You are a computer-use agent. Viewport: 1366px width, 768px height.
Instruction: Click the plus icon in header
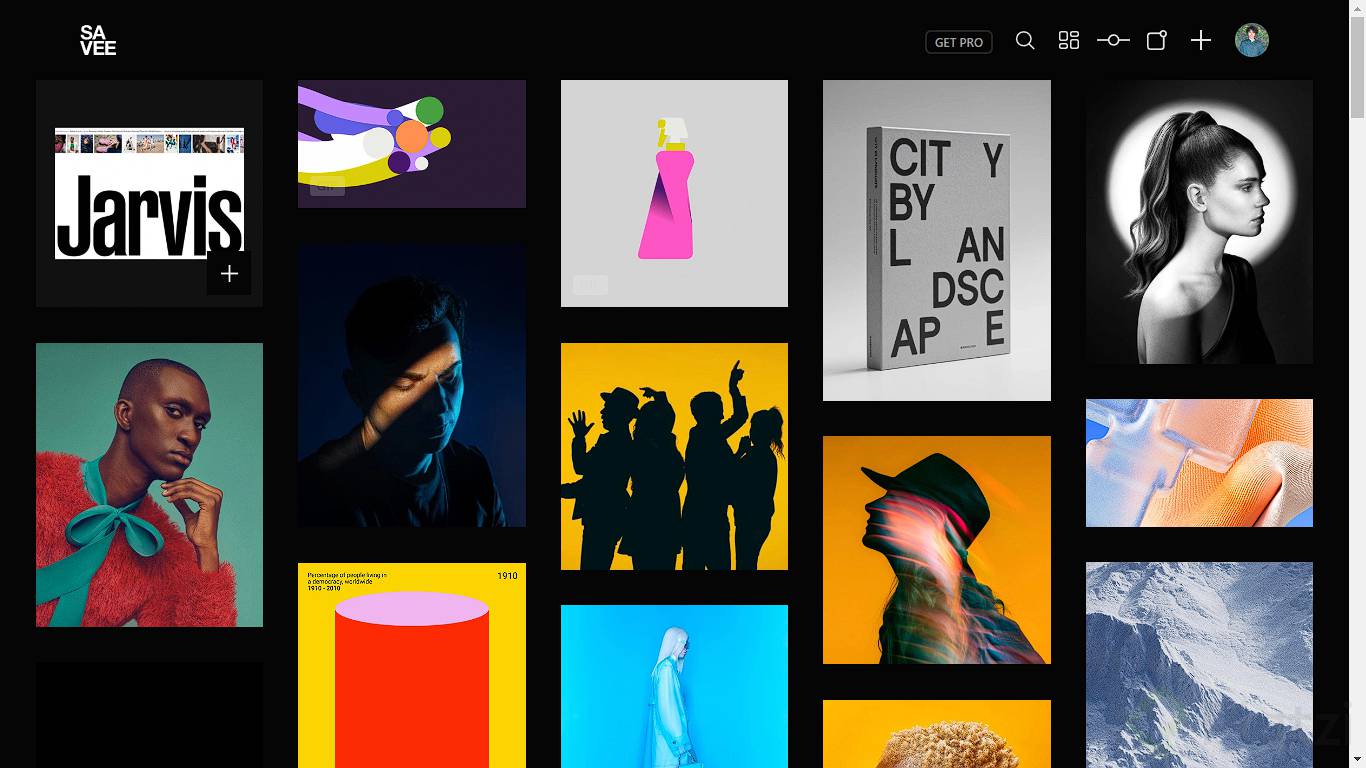(1201, 40)
